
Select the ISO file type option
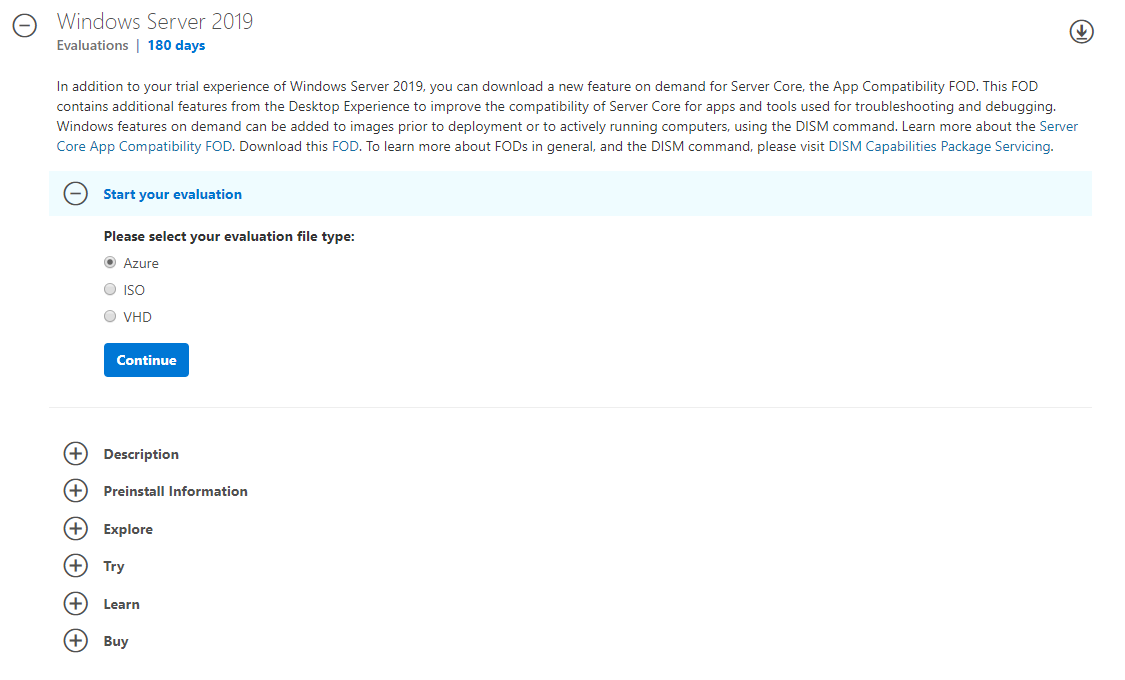tap(110, 289)
